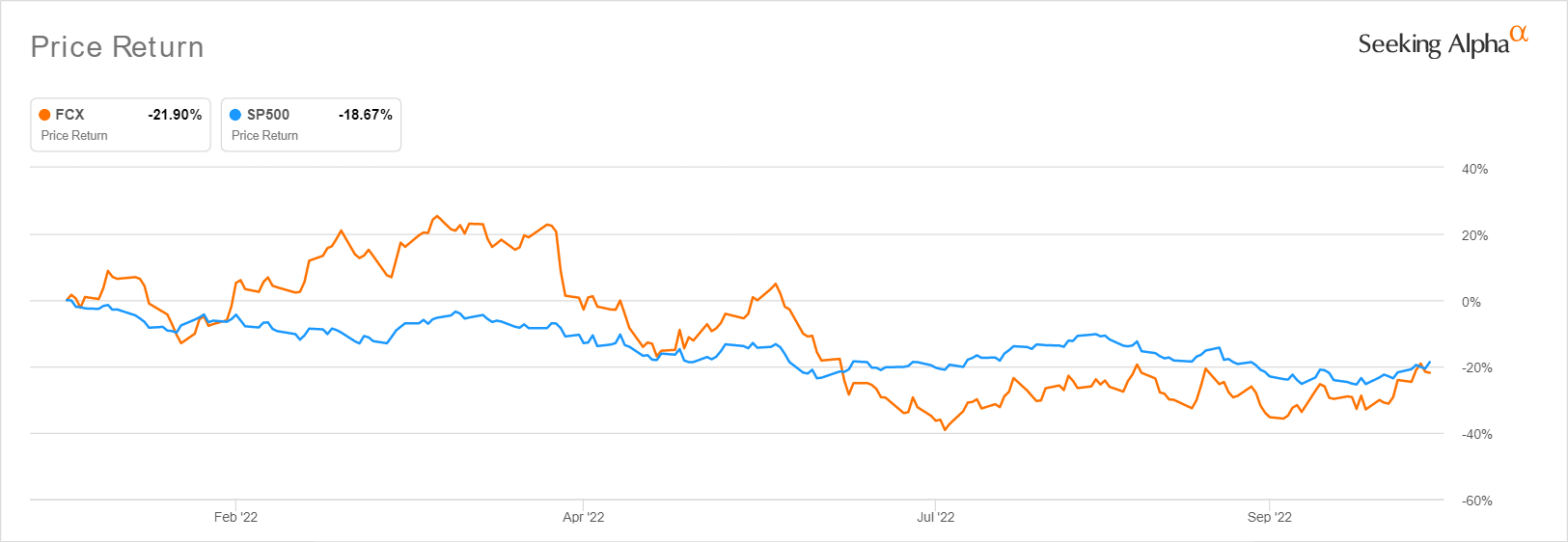Select the Jul '22 axis label

(935, 517)
